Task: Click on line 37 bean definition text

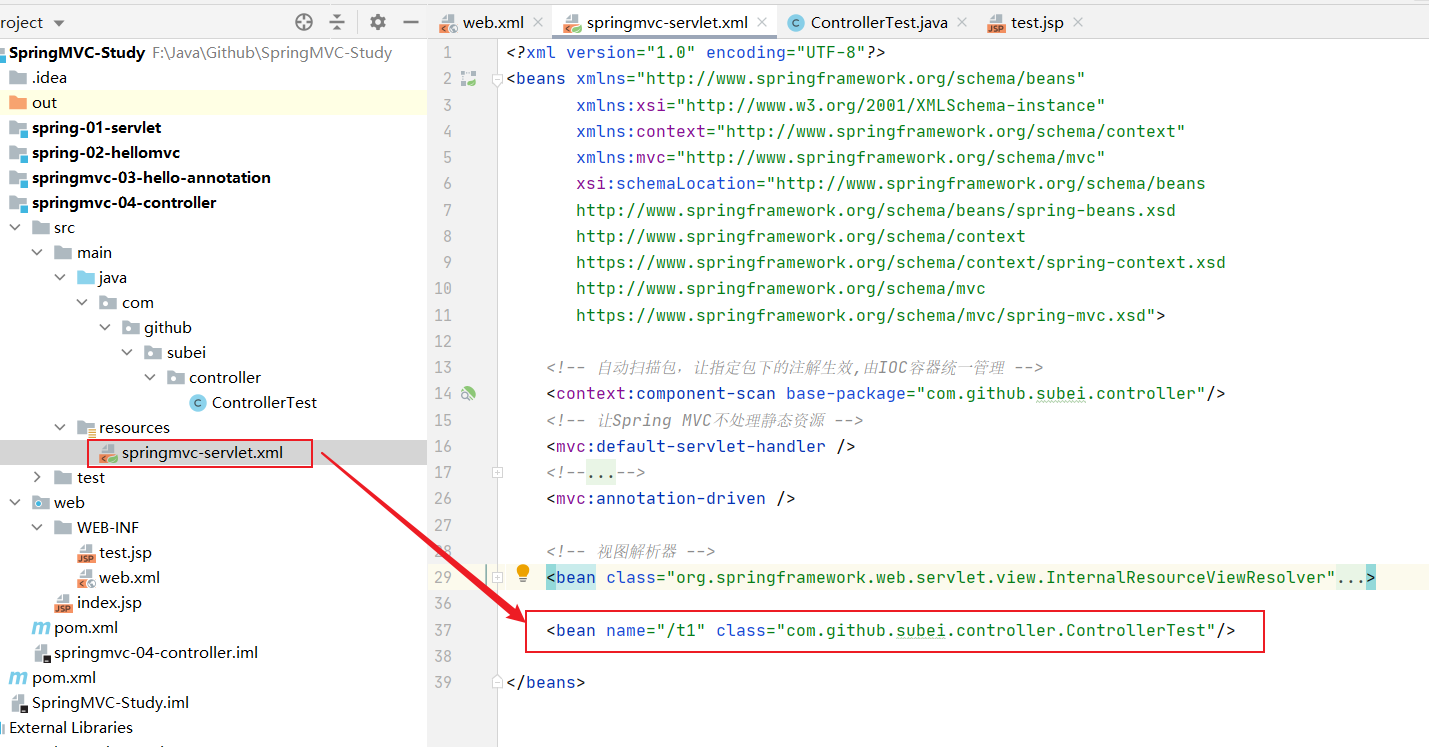Action: [890, 631]
